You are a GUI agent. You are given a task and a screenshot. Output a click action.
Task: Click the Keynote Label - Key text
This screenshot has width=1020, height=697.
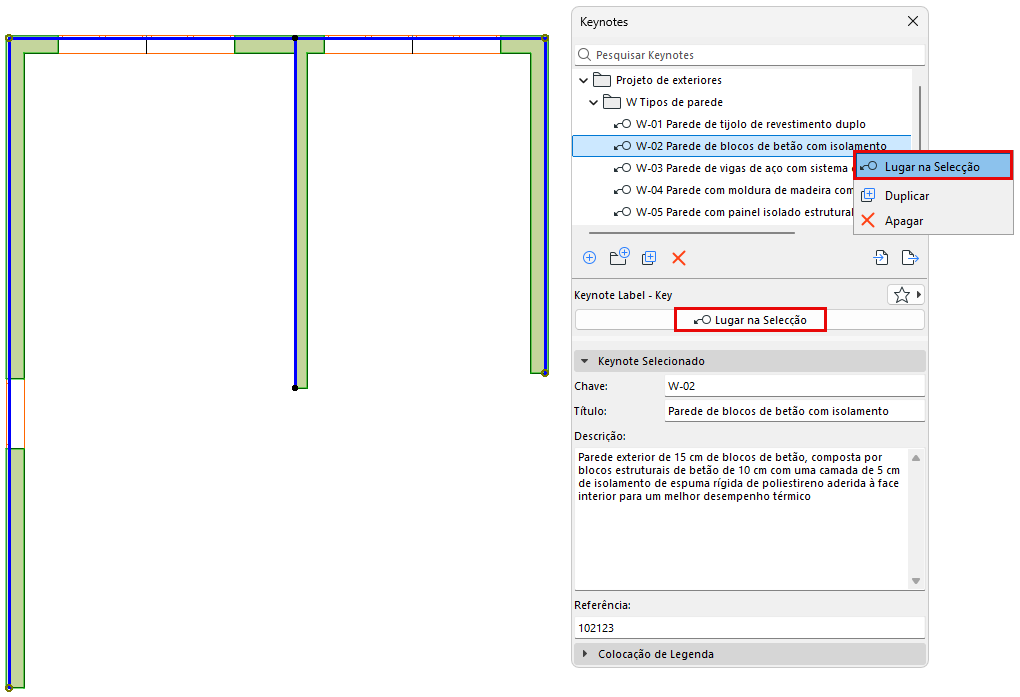pyautogui.click(x=623, y=295)
